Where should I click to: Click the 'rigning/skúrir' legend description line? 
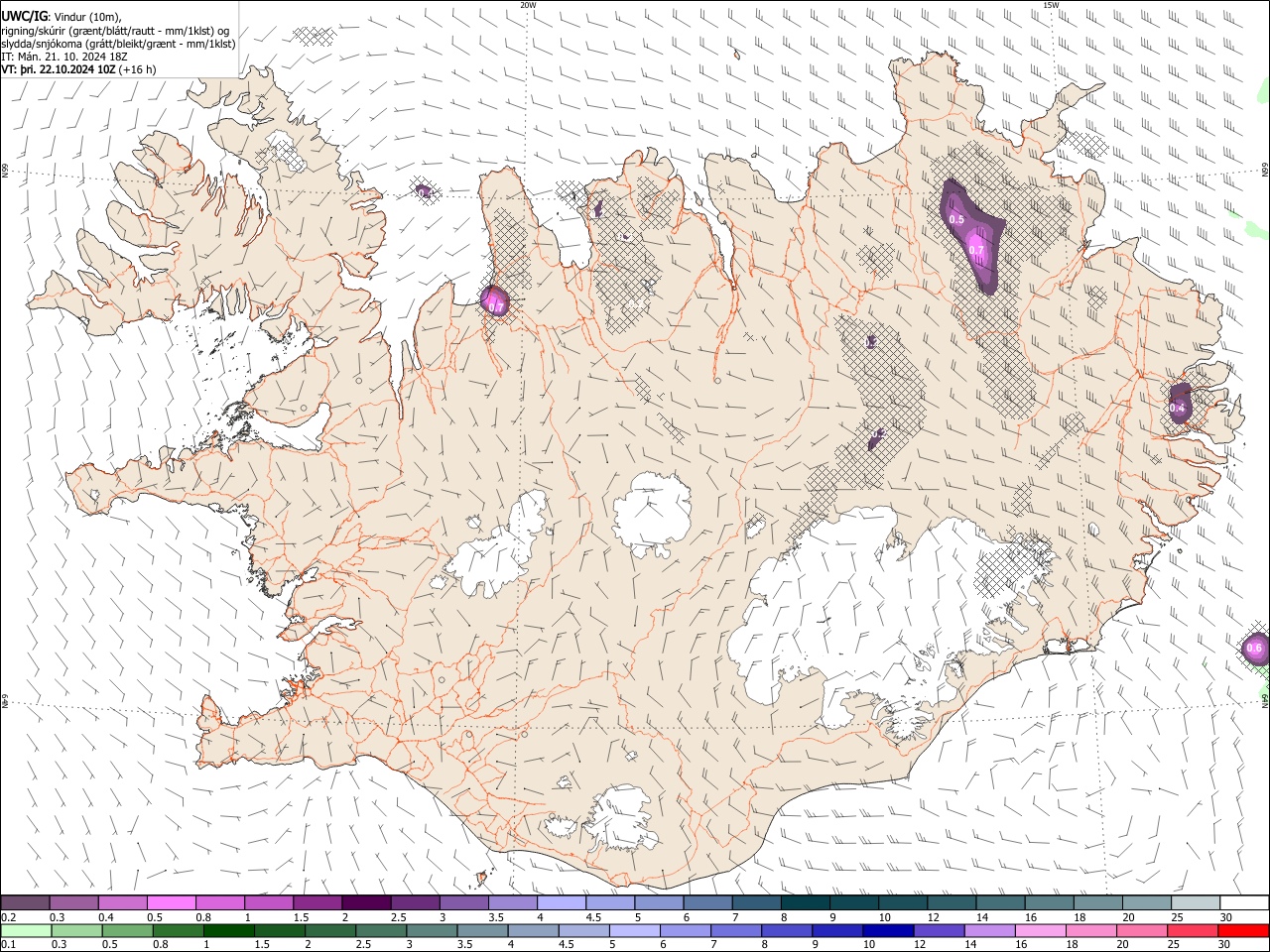click(x=115, y=30)
